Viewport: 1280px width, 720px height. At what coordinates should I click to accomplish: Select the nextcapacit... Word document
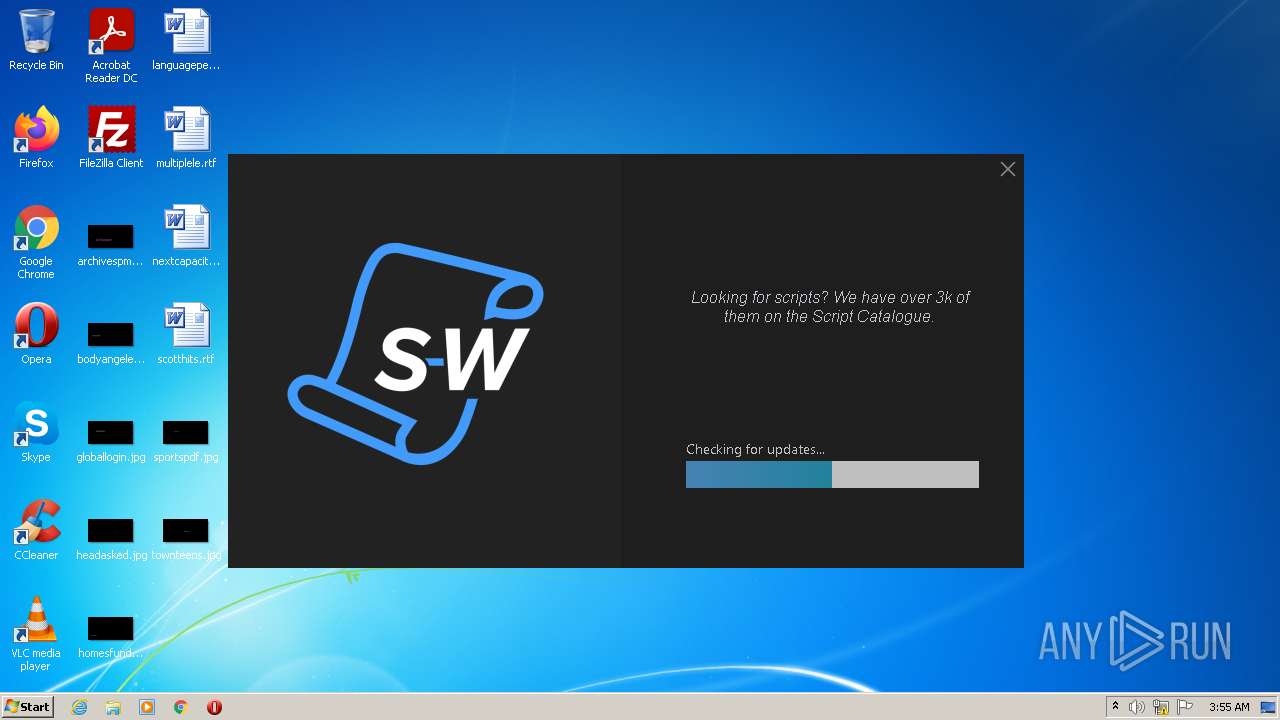click(186, 236)
